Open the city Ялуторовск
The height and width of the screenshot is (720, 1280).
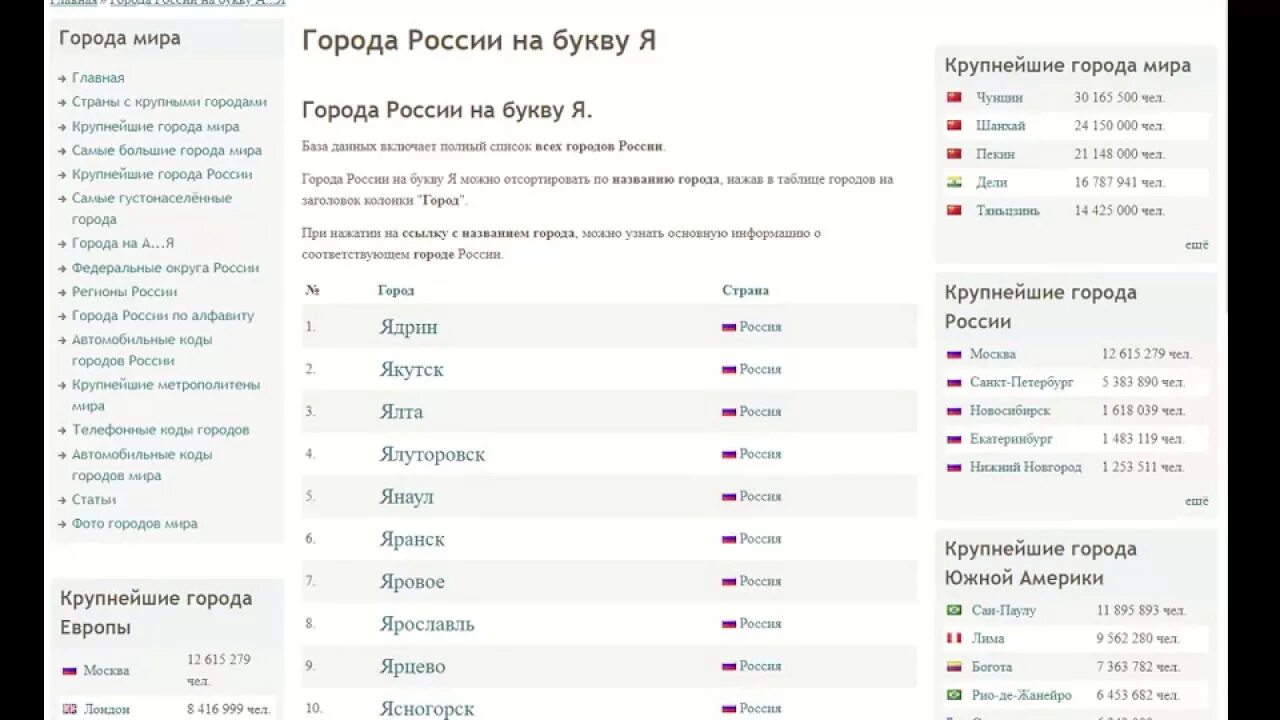click(x=432, y=454)
